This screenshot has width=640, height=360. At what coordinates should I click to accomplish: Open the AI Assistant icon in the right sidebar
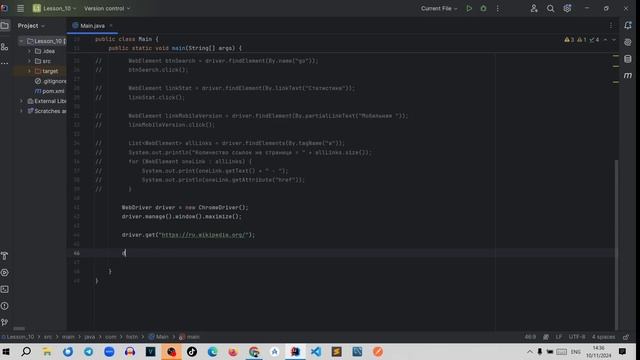(x=628, y=42)
